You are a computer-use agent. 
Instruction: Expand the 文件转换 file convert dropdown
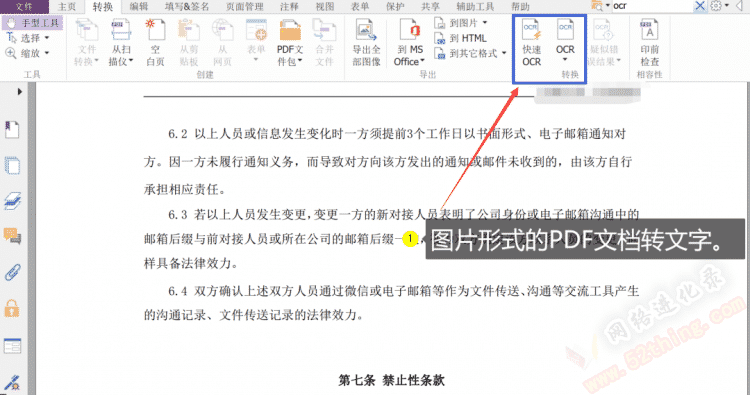(x=97, y=61)
